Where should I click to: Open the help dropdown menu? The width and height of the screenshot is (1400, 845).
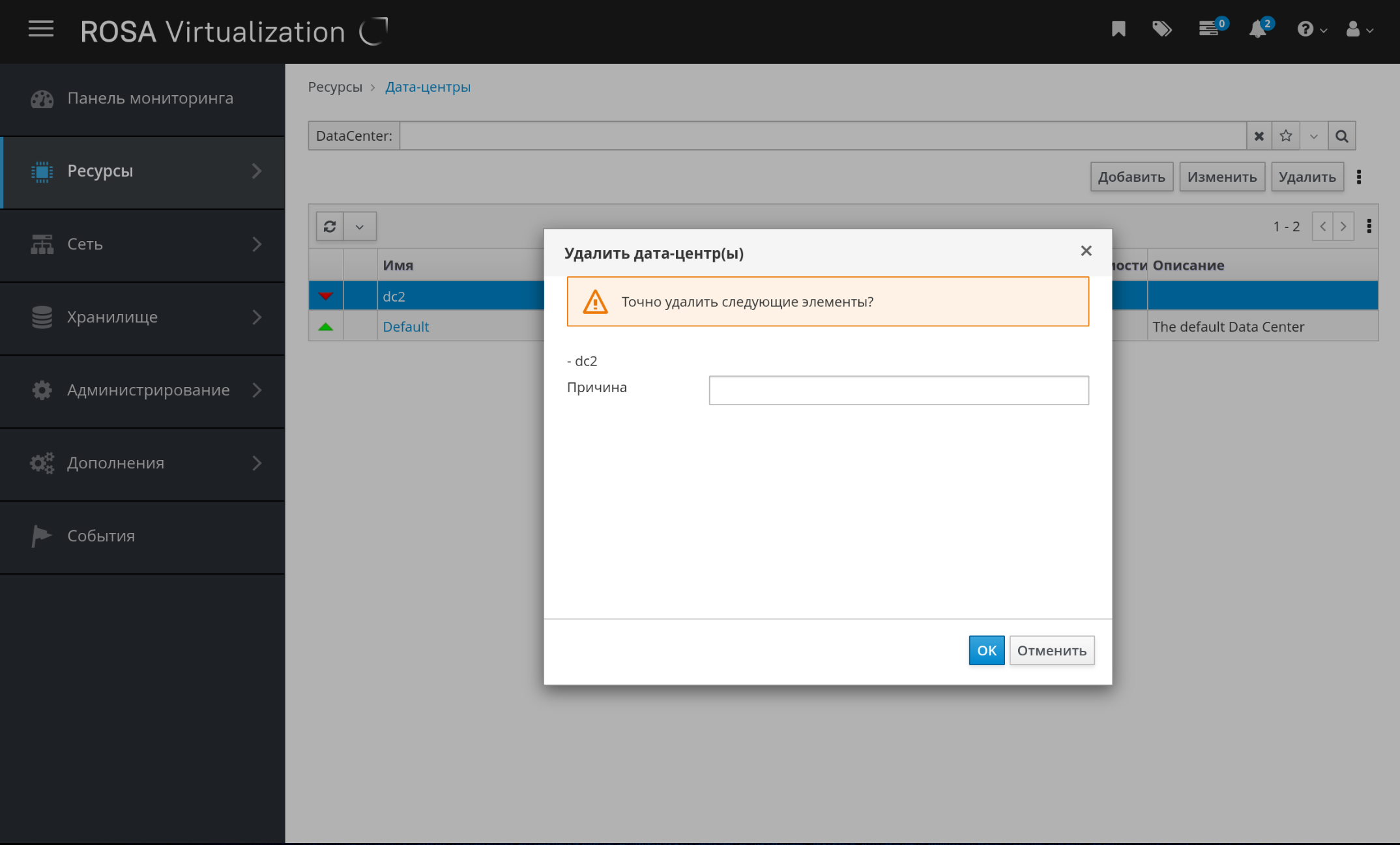coord(1311,29)
